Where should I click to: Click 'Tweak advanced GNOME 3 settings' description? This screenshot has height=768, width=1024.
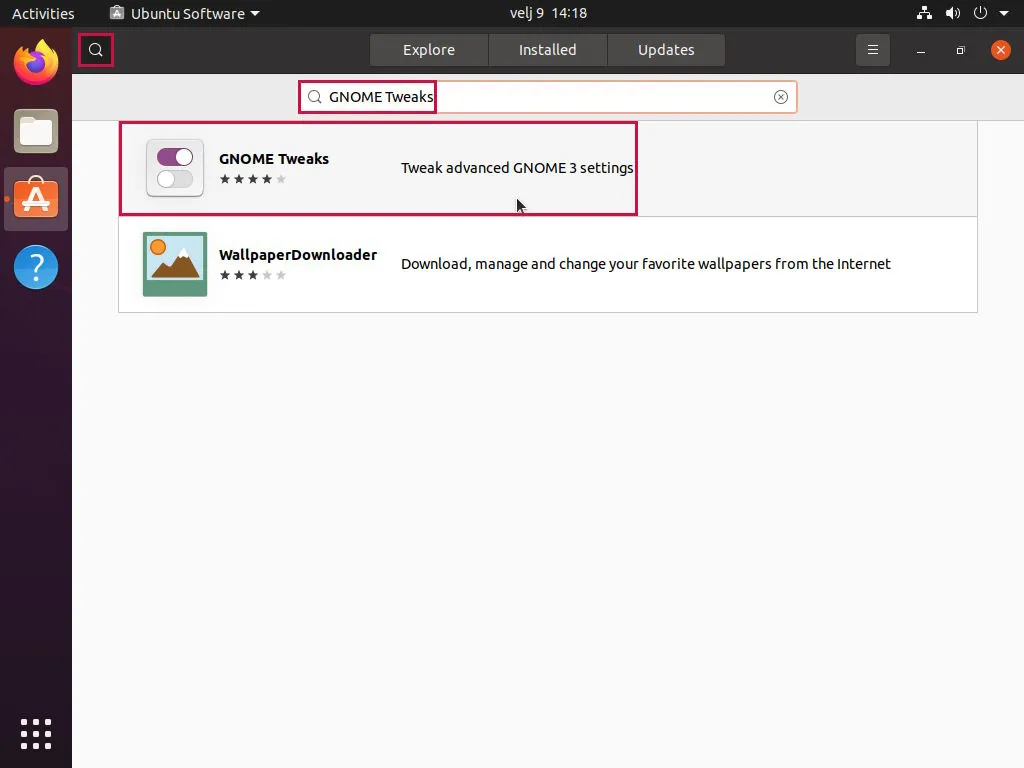tap(517, 168)
